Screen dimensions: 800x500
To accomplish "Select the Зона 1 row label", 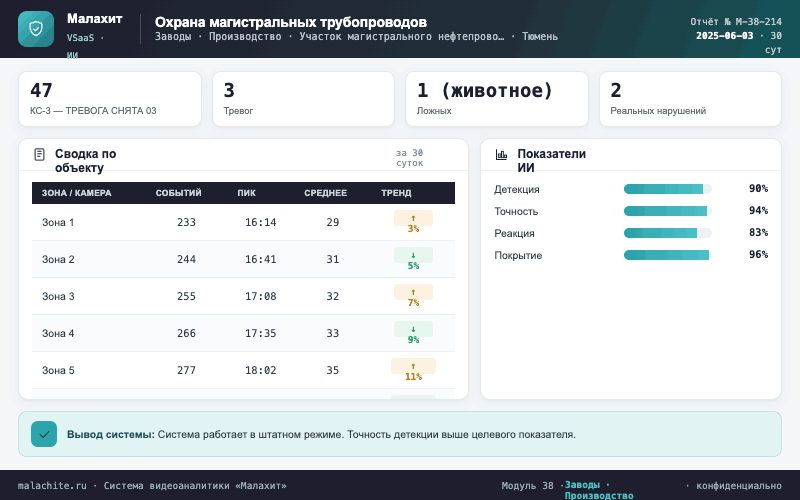I will pyautogui.click(x=58, y=222).
